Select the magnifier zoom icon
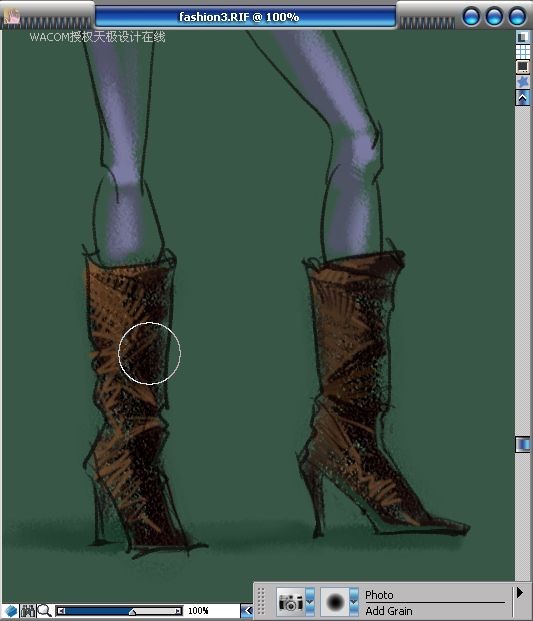This screenshot has width=533, height=621. coord(44,611)
